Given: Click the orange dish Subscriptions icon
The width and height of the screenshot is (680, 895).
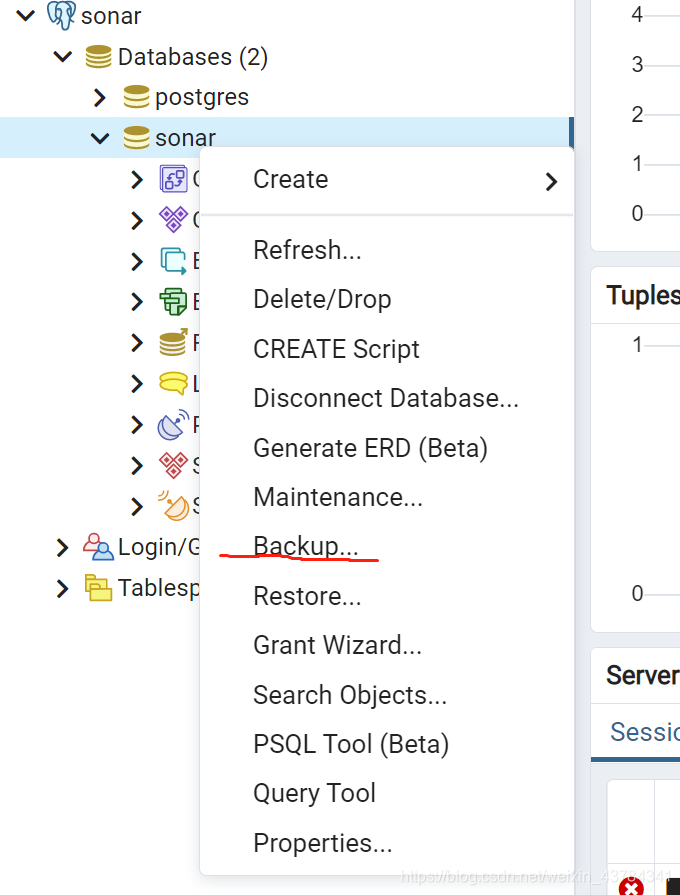Looking at the screenshot, I should (174, 506).
